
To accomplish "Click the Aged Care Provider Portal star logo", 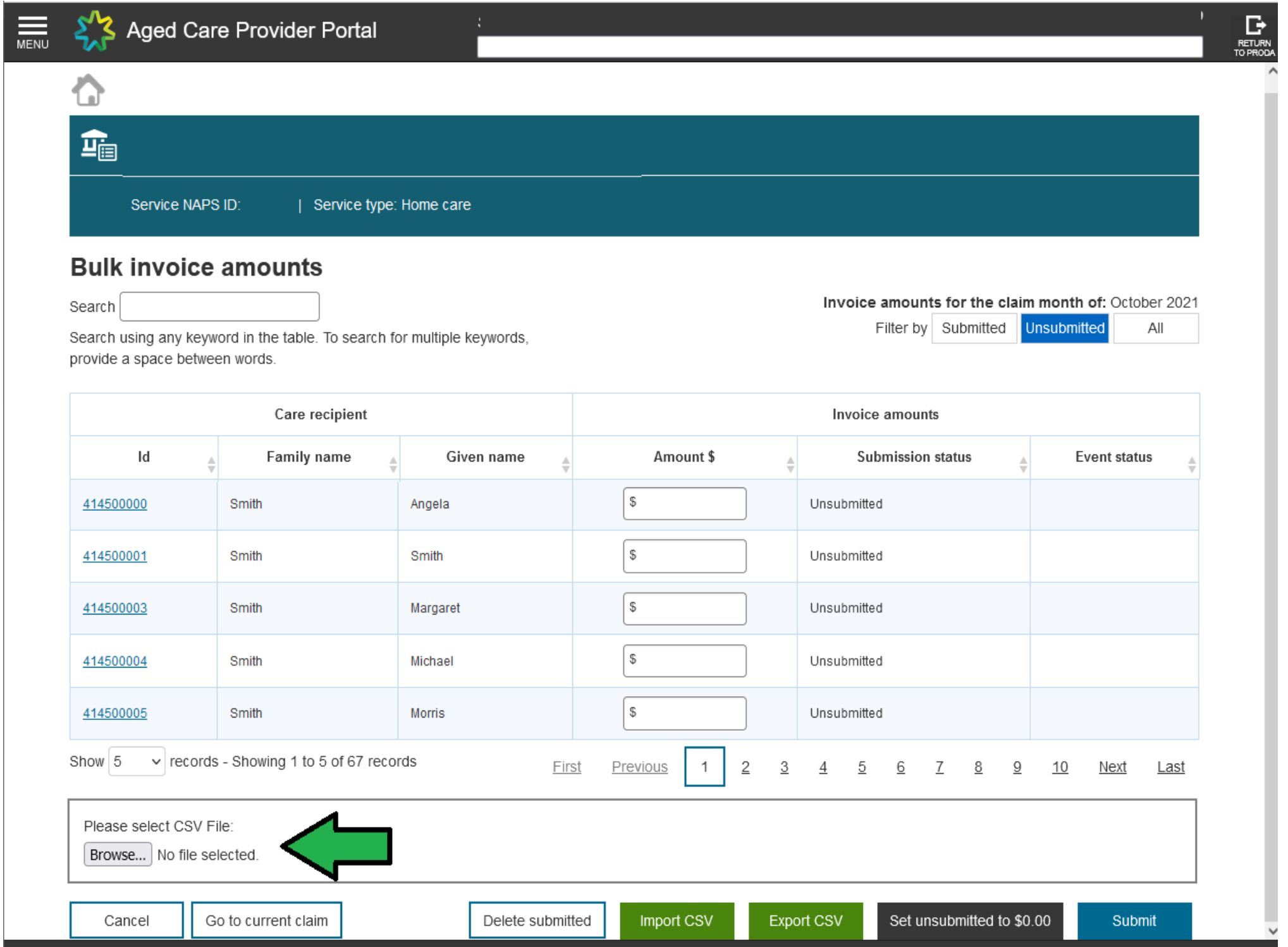I will coord(94,30).
